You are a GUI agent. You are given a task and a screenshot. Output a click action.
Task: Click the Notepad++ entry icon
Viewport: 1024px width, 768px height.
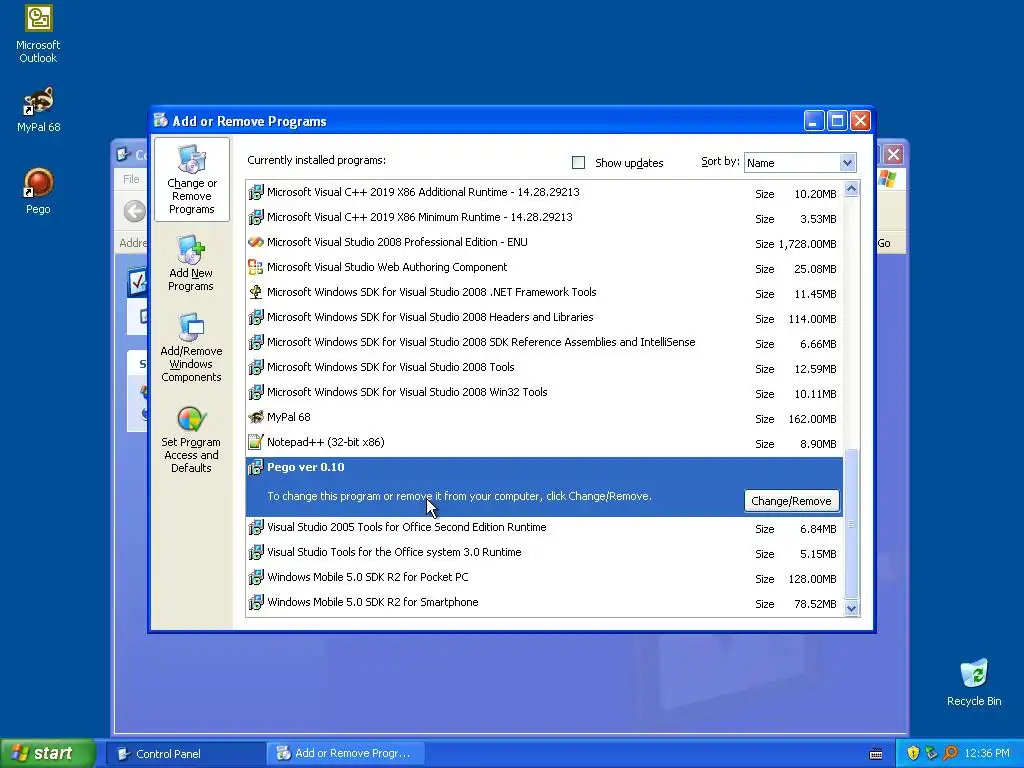click(x=256, y=443)
